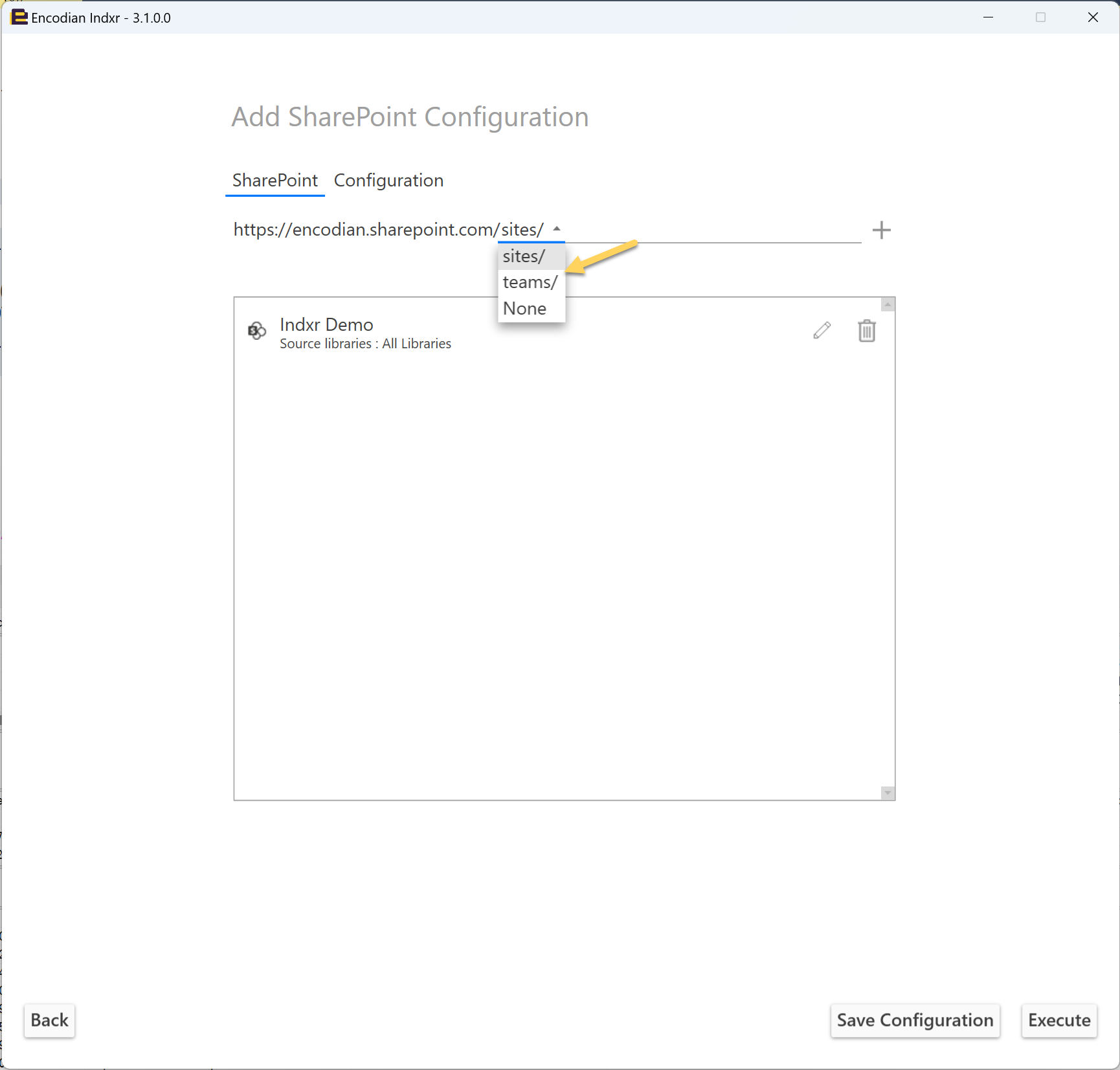Click the list scrollbar up arrow
The width and height of the screenshot is (1120, 1070).
click(x=888, y=304)
